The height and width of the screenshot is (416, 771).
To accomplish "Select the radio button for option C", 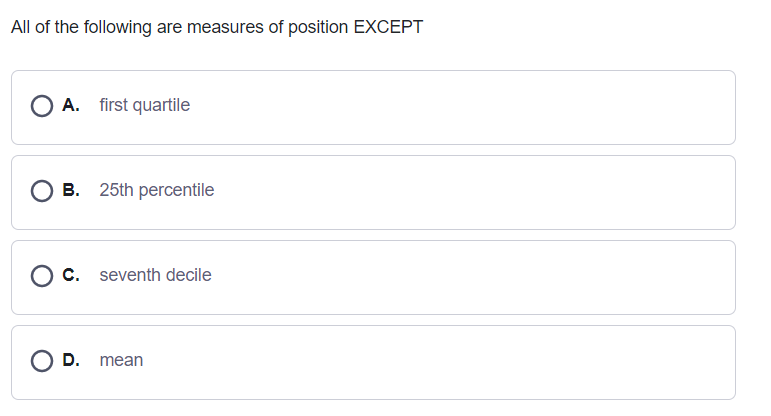I will click(x=42, y=276).
